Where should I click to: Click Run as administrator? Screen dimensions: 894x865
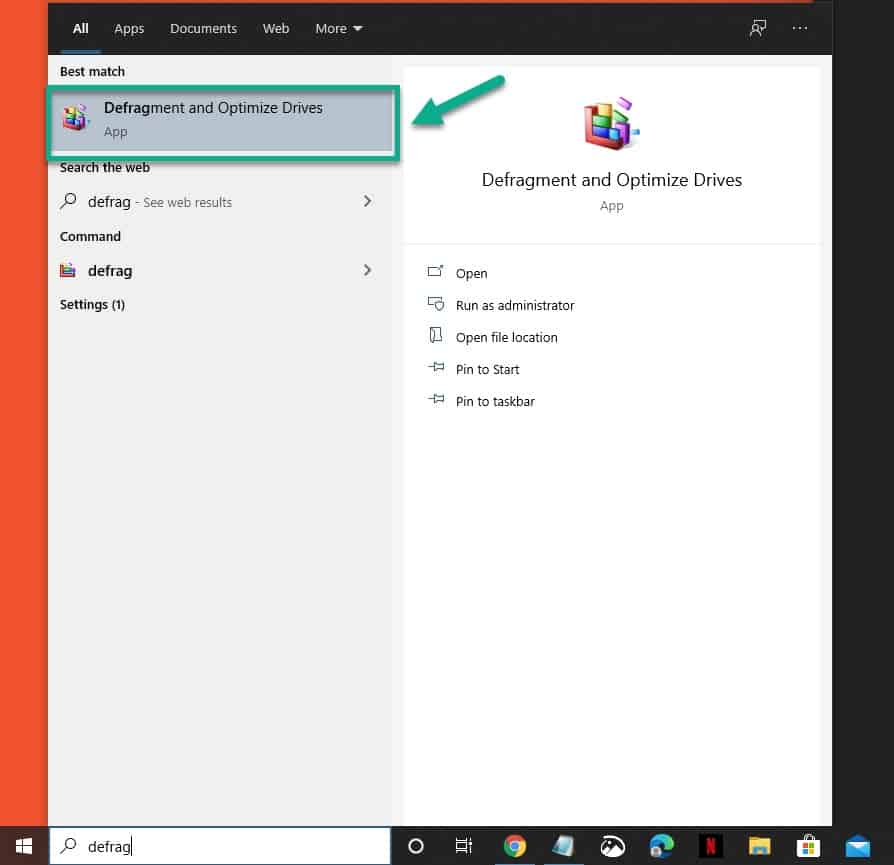[x=515, y=306]
